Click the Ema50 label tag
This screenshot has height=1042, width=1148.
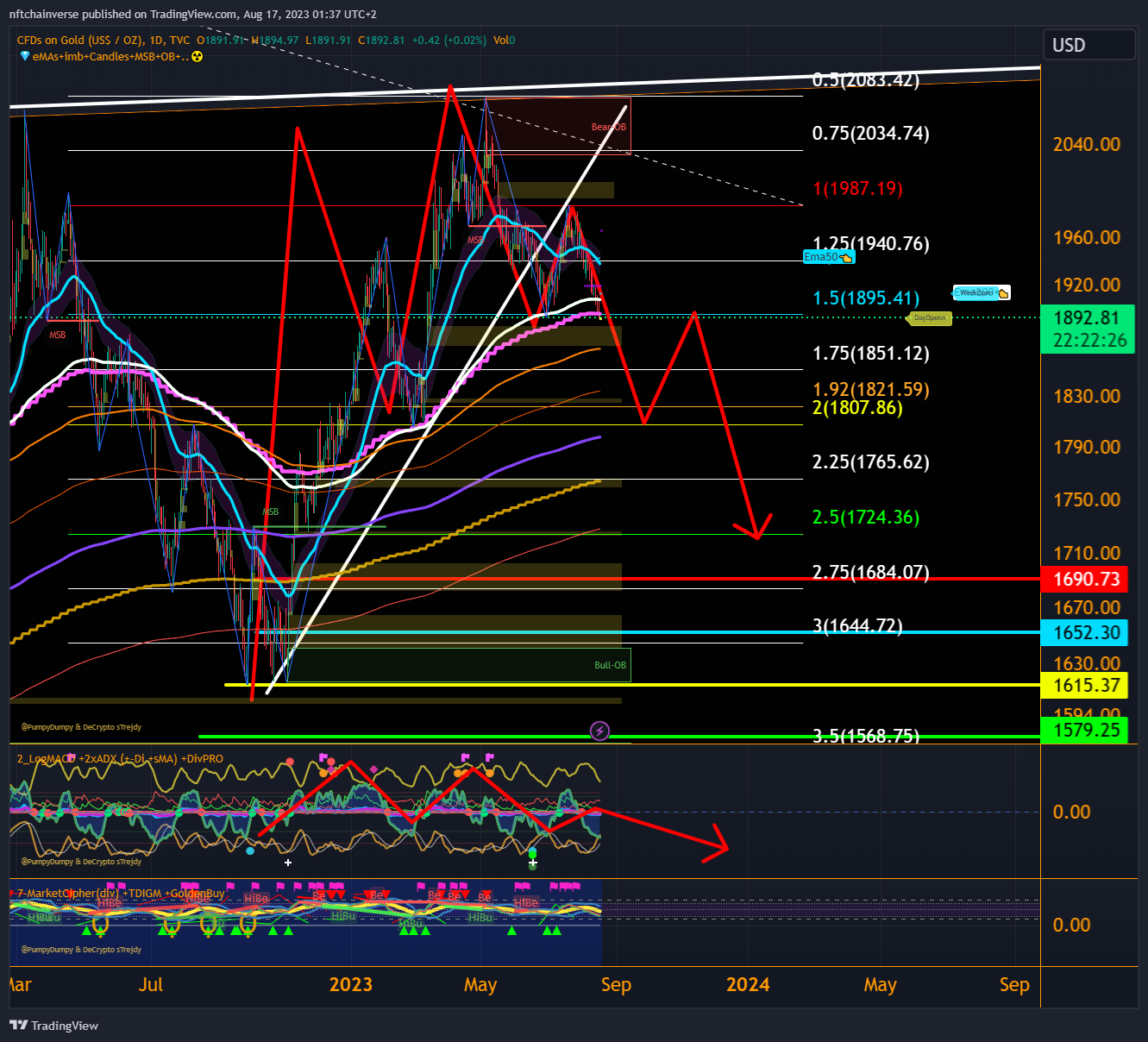coord(828,257)
